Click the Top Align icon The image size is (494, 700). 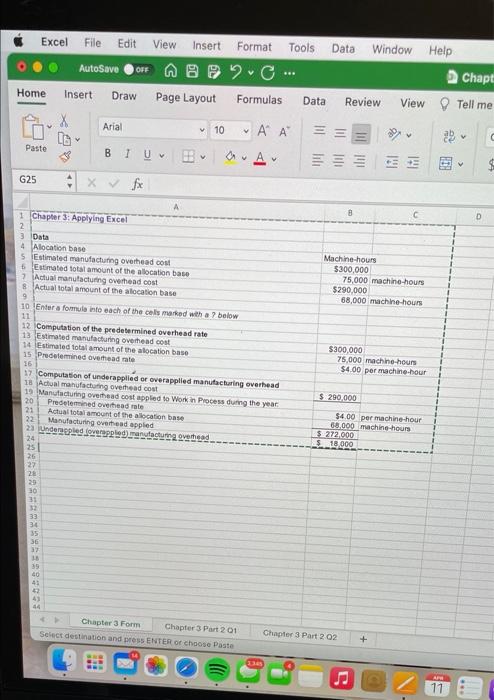click(x=319, y=130)
